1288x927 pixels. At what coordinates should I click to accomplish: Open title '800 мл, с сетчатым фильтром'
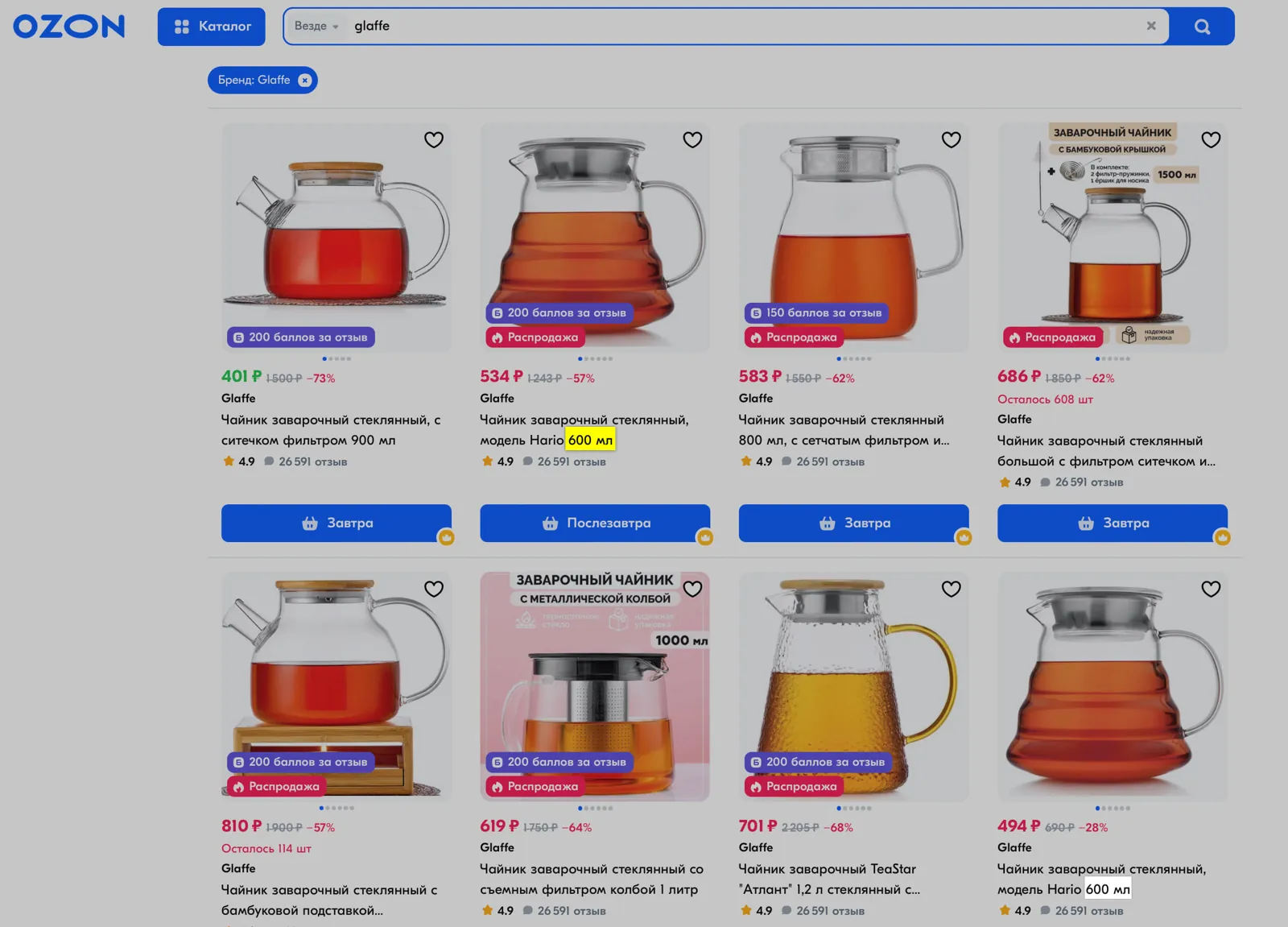click(844, 430)
